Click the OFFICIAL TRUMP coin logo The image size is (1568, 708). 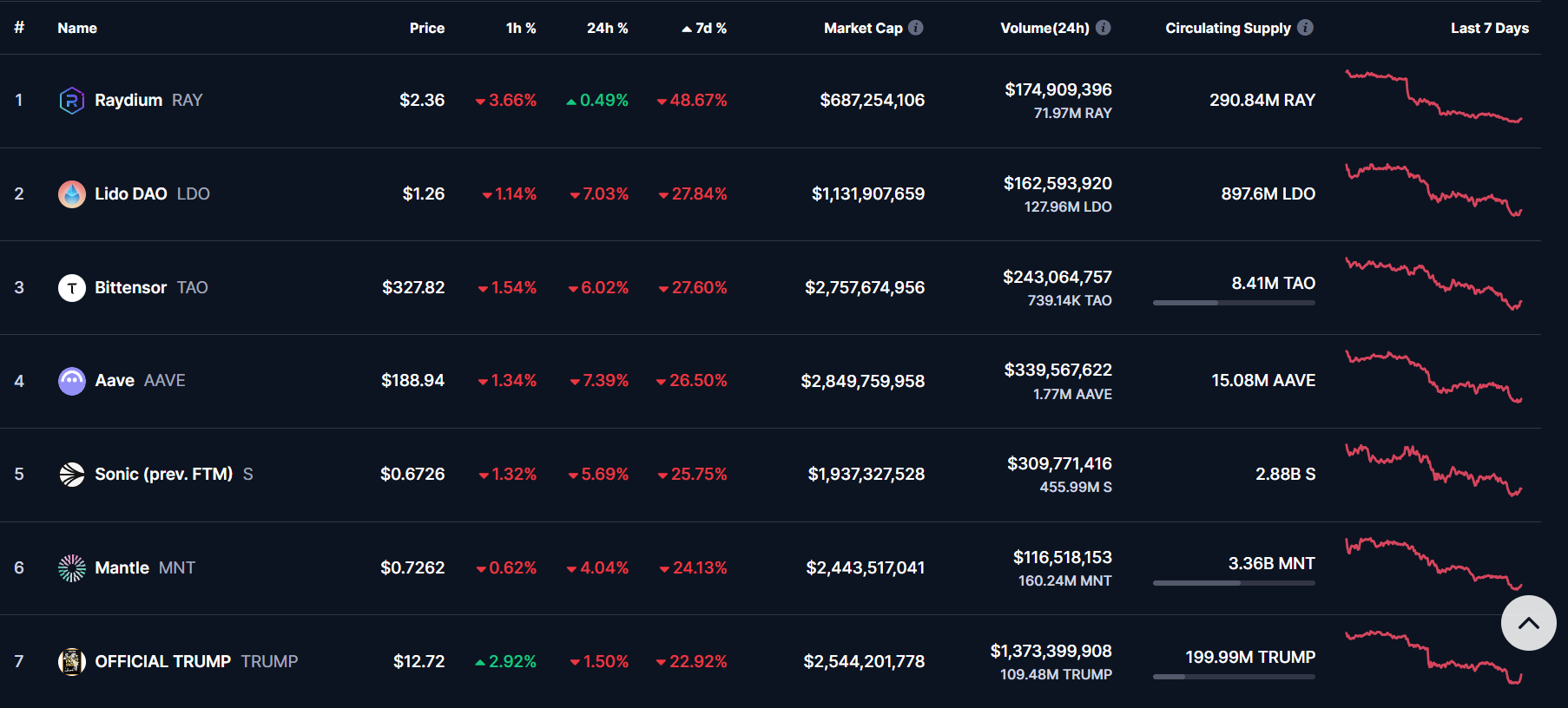coord(71,662)
